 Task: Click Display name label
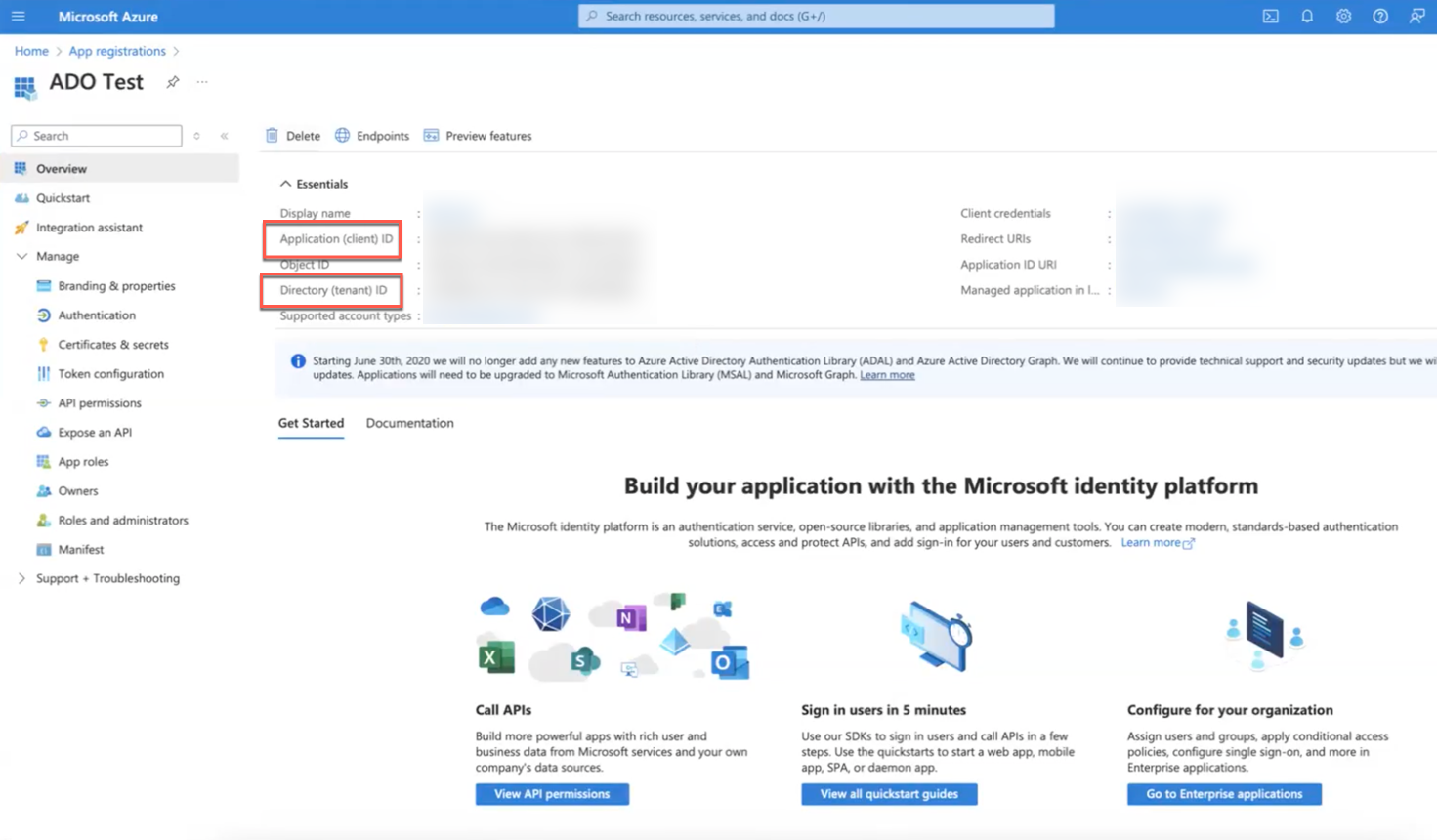pyautogui.click(x=315, y=213)
